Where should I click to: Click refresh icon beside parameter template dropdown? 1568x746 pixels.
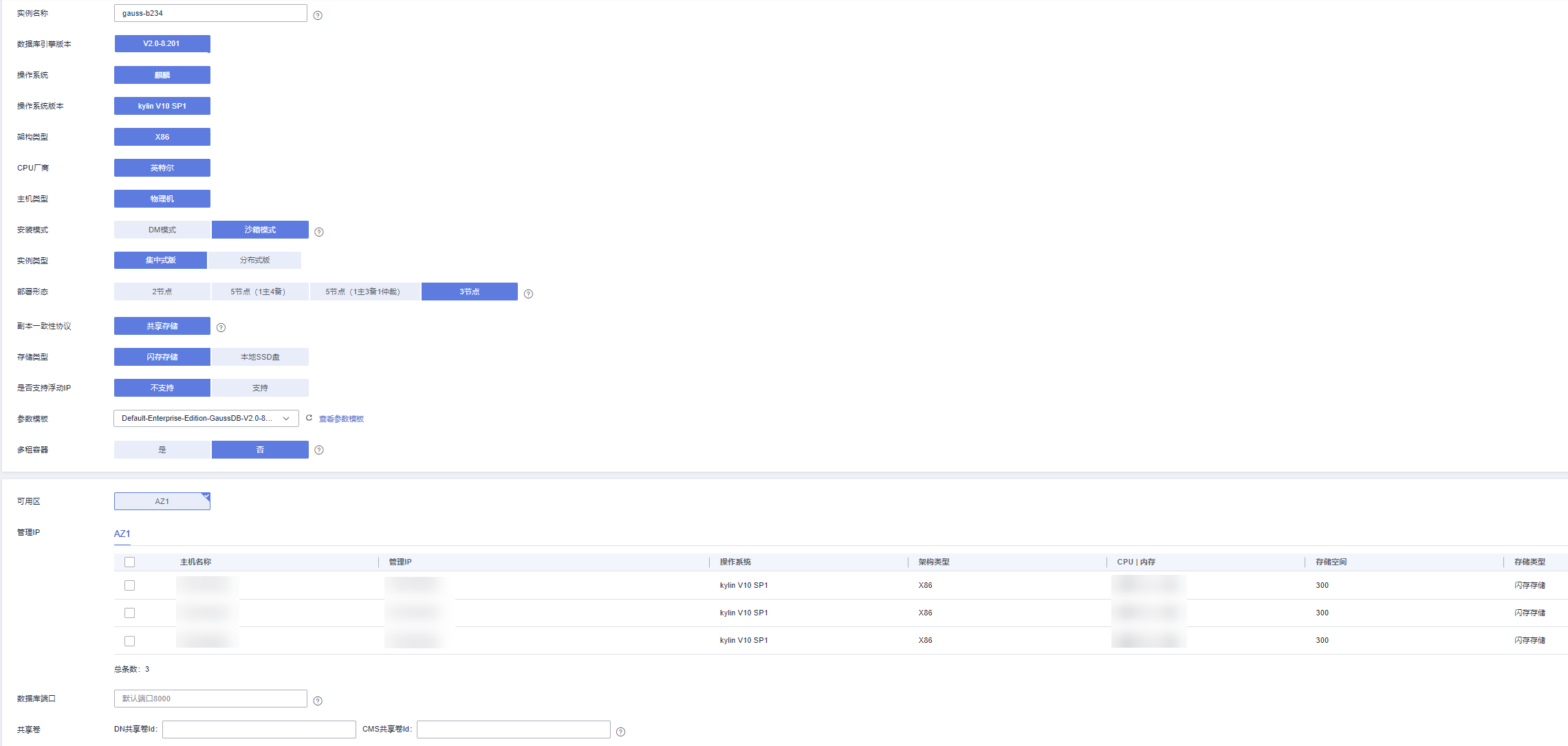[309, 418]
